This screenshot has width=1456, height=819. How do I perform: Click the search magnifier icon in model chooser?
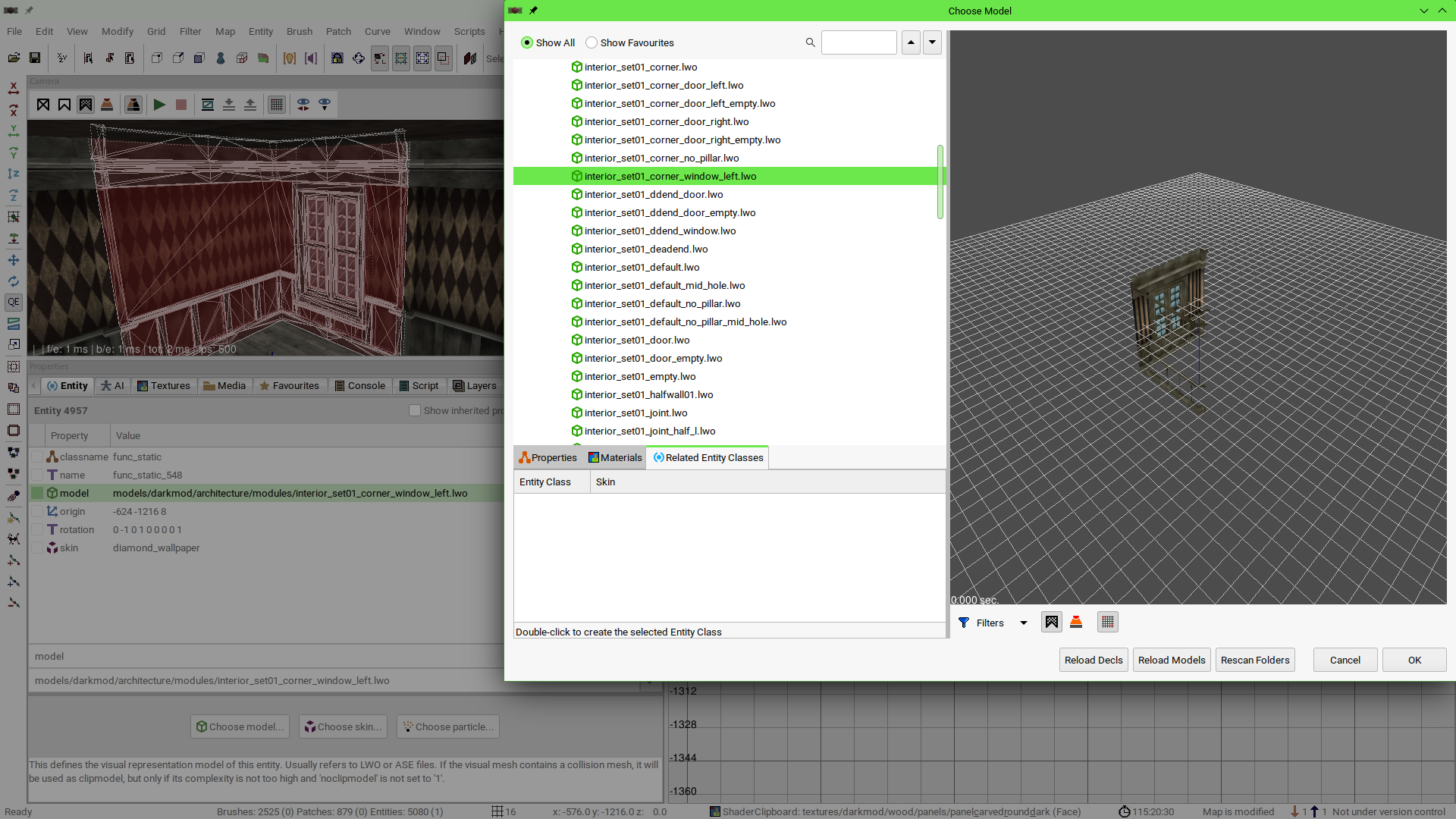[x=811, y=42]
